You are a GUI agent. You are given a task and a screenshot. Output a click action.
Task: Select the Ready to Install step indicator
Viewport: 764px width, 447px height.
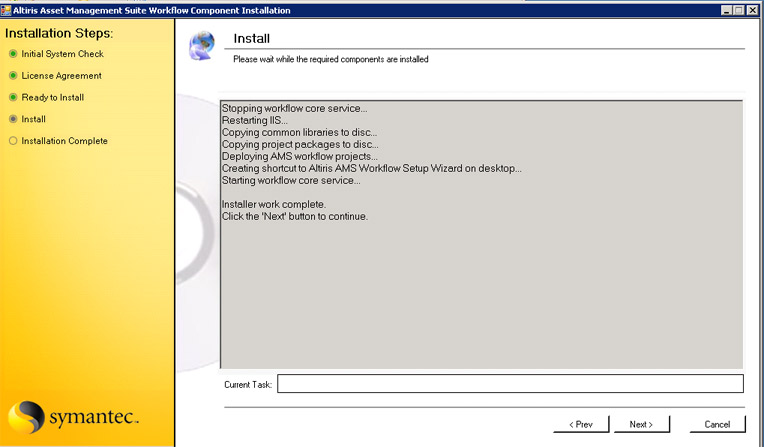(x=13, y=97)
